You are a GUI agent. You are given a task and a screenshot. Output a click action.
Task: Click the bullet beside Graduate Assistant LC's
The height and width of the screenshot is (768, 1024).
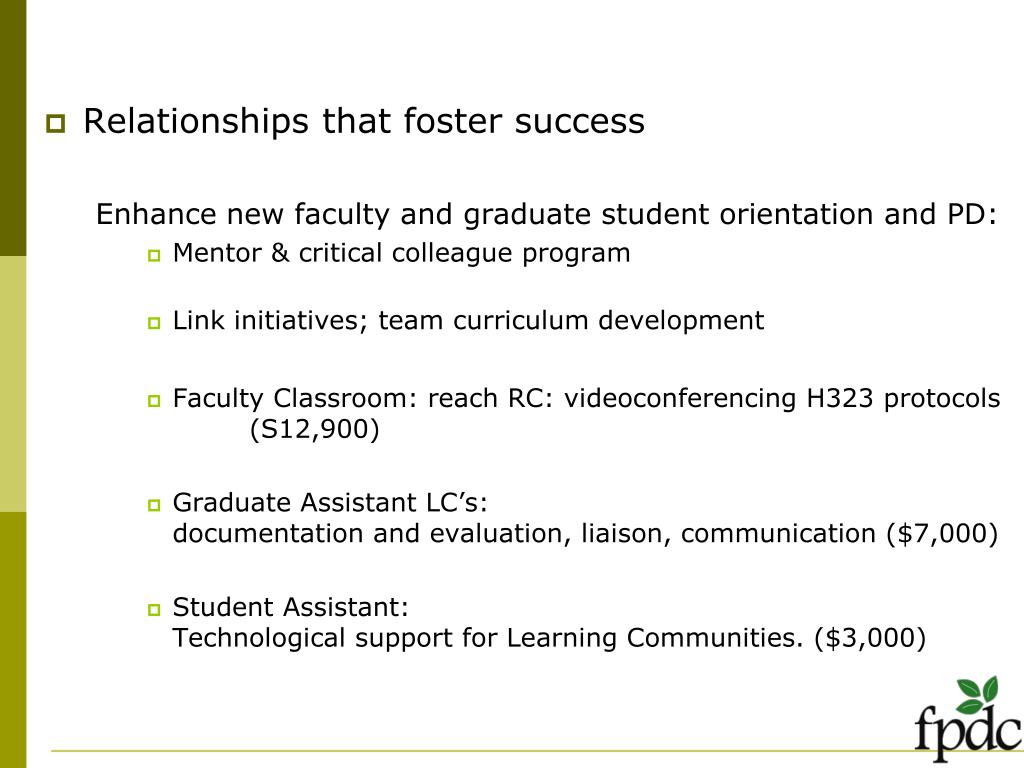(154, 505)
